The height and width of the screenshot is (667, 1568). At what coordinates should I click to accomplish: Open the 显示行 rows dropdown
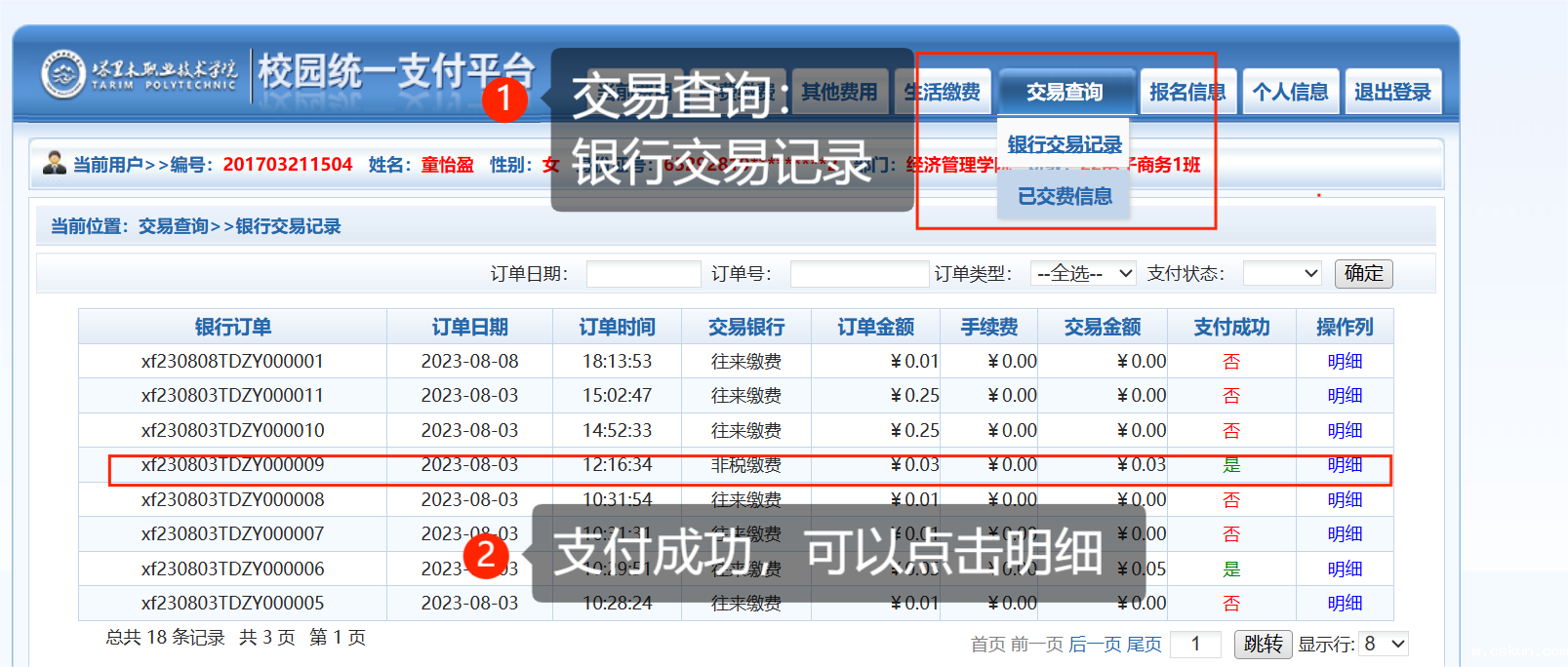coord(1384,644)
